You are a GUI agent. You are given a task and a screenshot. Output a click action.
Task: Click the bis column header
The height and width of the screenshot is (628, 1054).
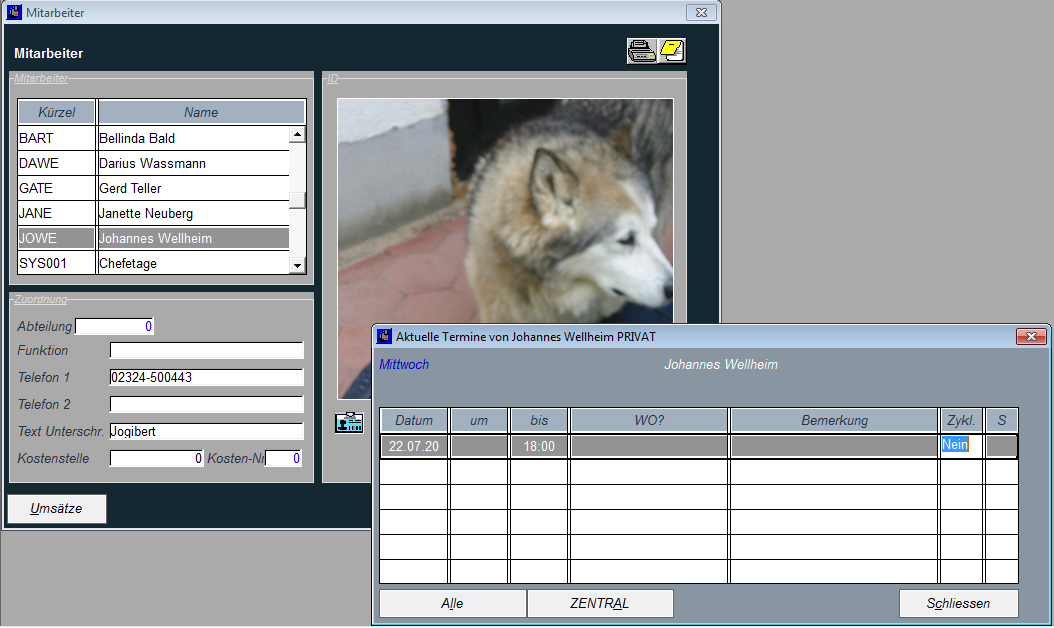pyautogui.click(x=539, y=420)
